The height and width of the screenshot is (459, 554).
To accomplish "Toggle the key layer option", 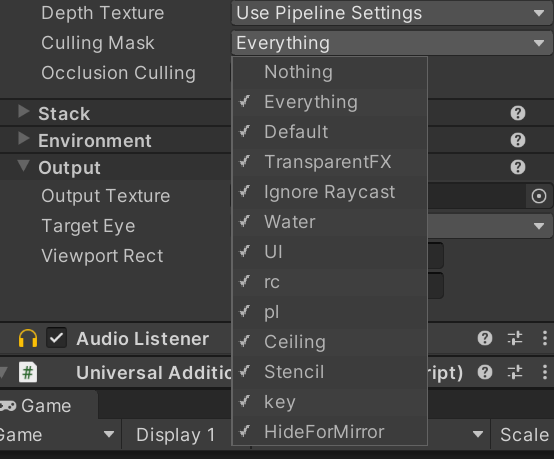I will coord(329,402).
